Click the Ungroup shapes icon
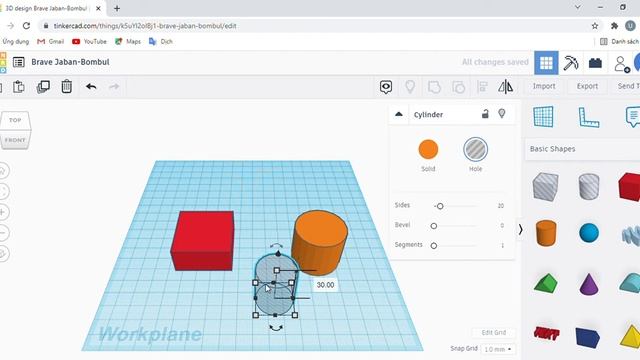Viewport: 640px width, 360px height. pos(458,87)
